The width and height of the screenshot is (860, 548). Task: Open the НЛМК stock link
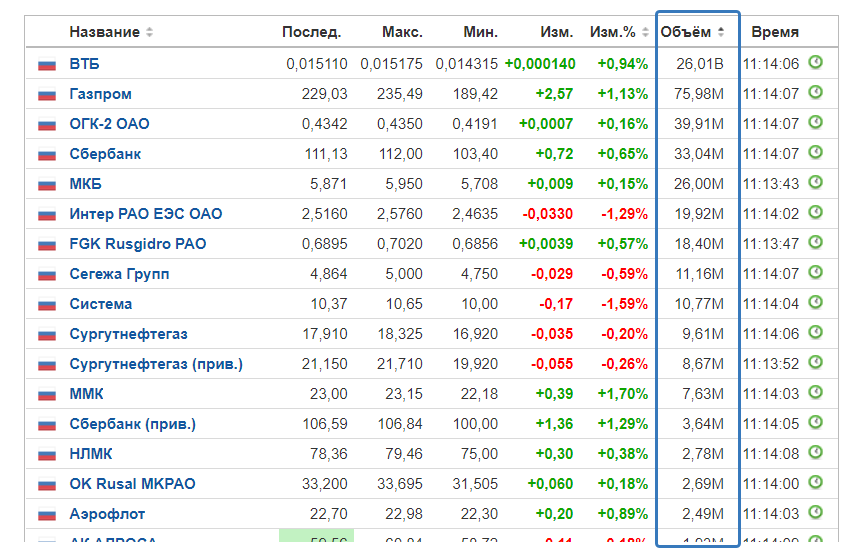pos(91,454)
